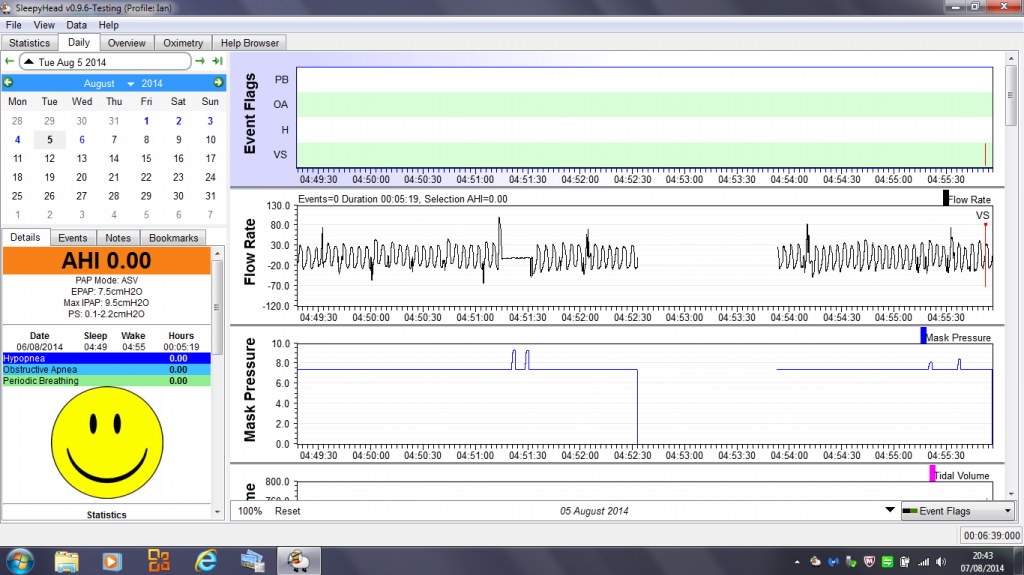The image size is (1024, 575).
Task: Open the Data menu
Action: [76, 25]
